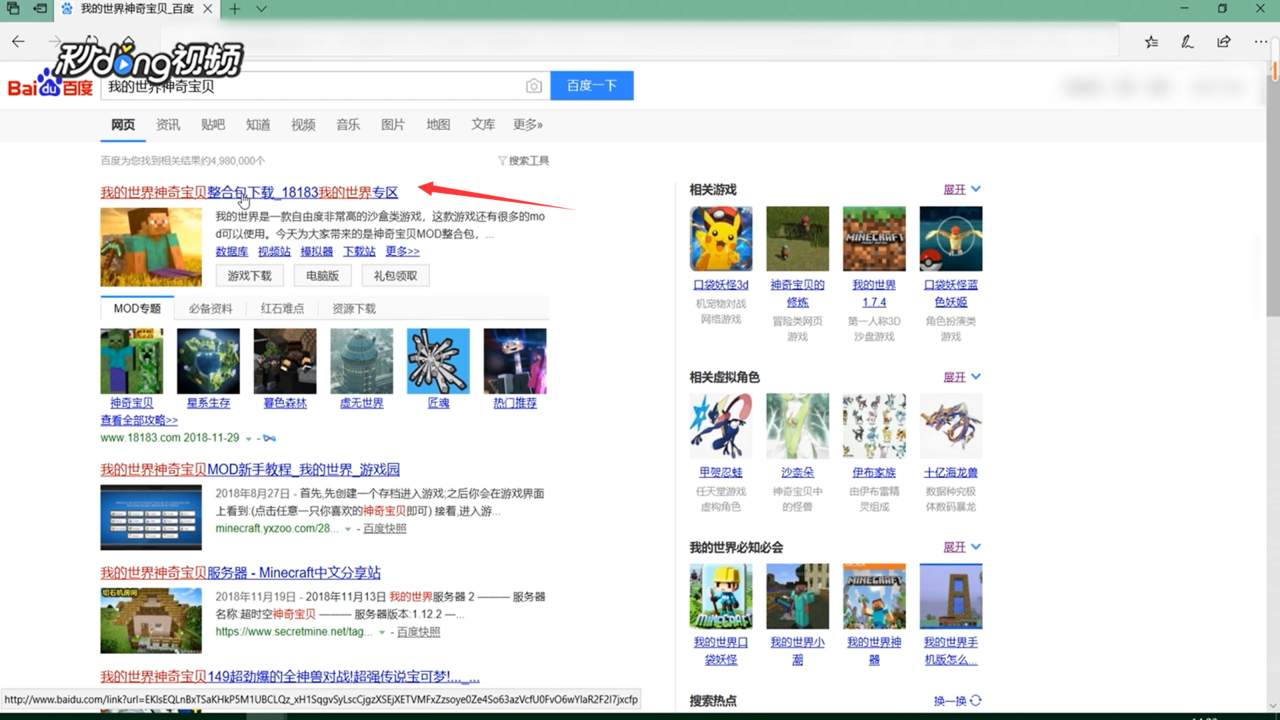The height and width of the screenshot is (720, 1280).
Task: Click the share icon in browser toolbar
Action: (1224, 42)
